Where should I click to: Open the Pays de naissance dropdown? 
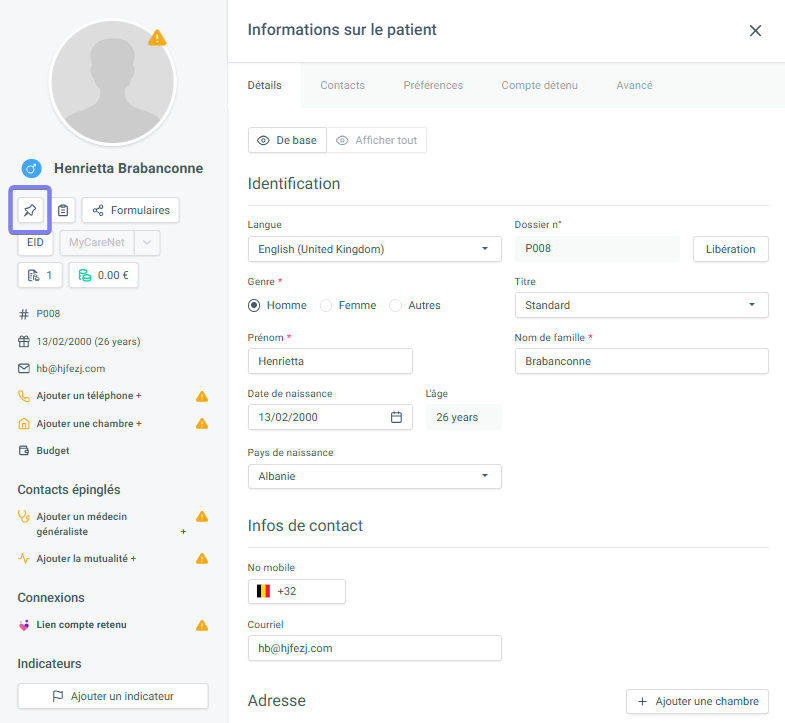point(374,477)
